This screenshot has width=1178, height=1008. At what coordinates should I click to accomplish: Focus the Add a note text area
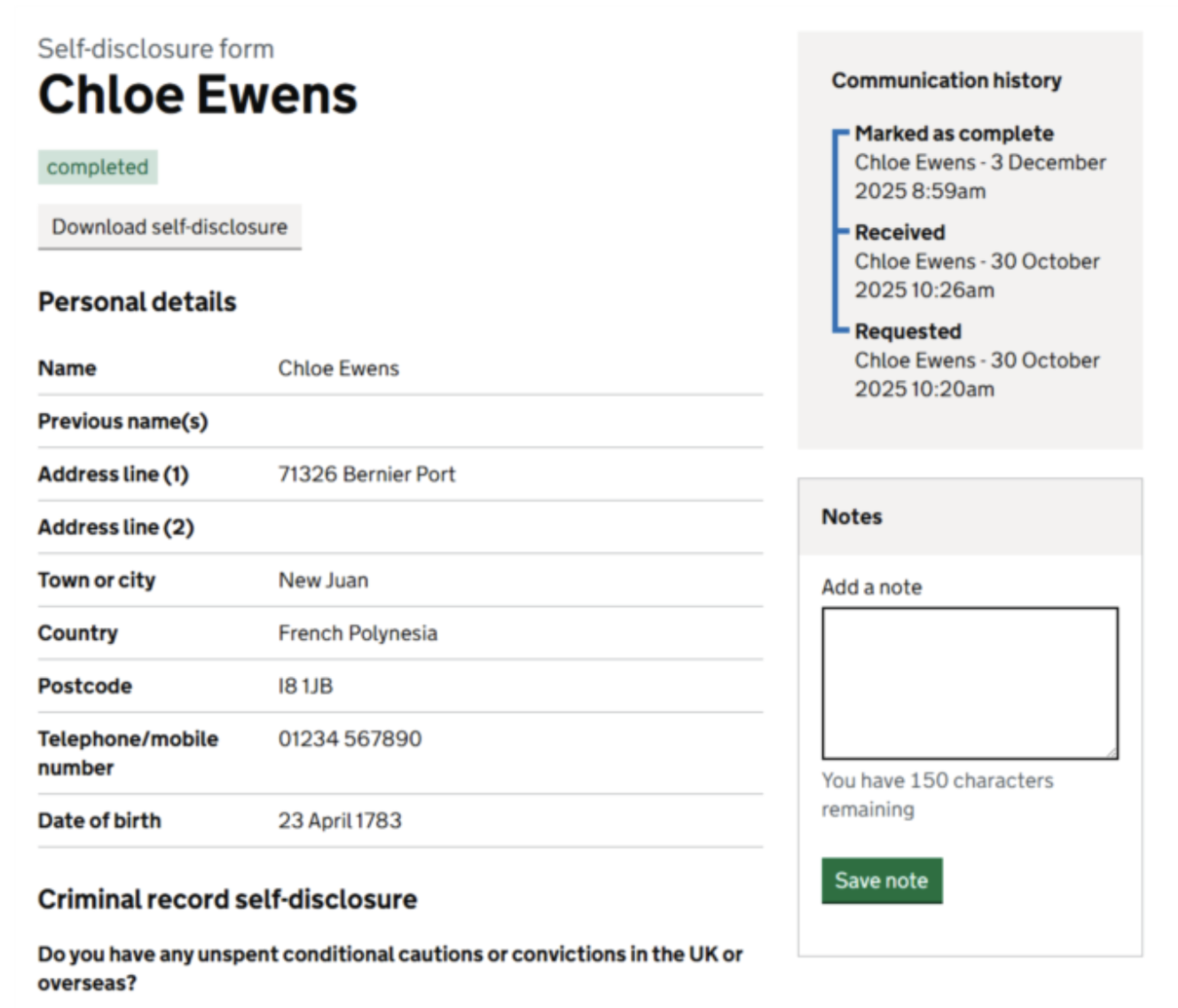pyautogui.click(x=969, y=682)
